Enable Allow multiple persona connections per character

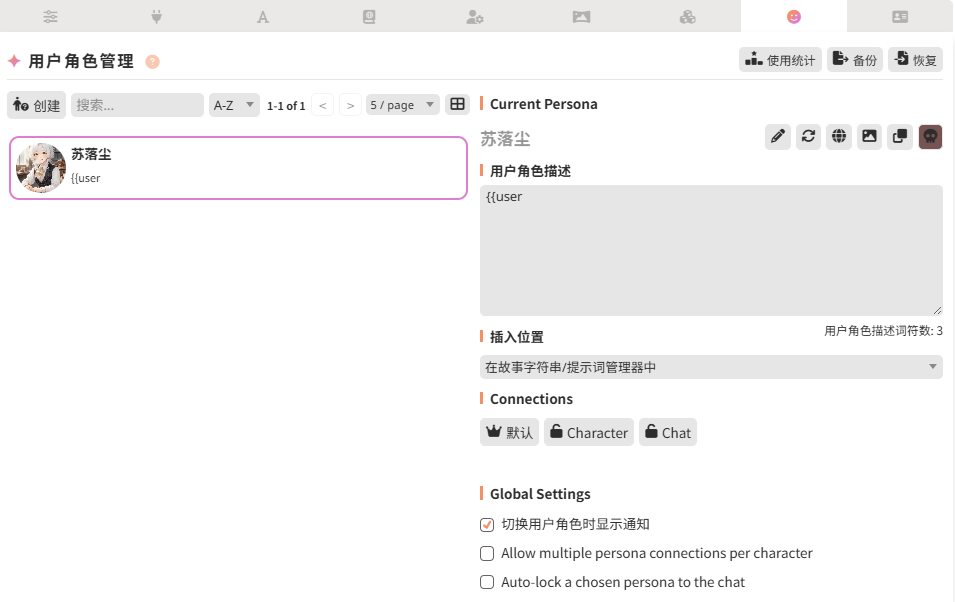[487, 554]
